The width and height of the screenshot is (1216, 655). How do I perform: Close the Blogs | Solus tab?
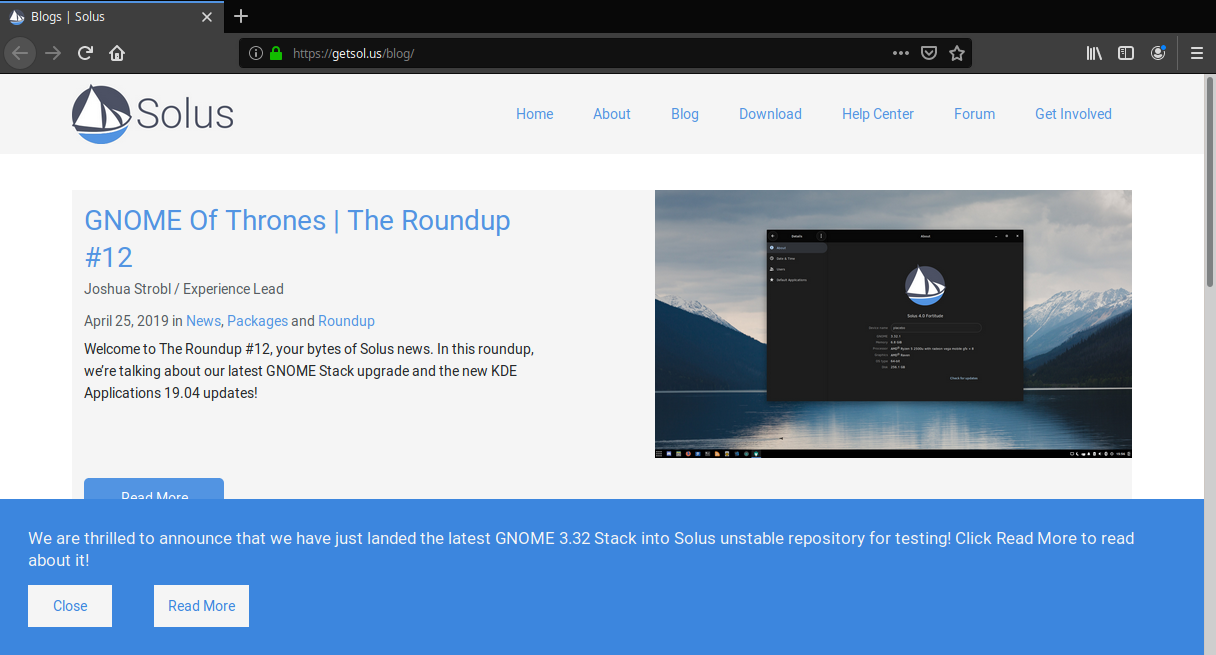coord(207,17)
